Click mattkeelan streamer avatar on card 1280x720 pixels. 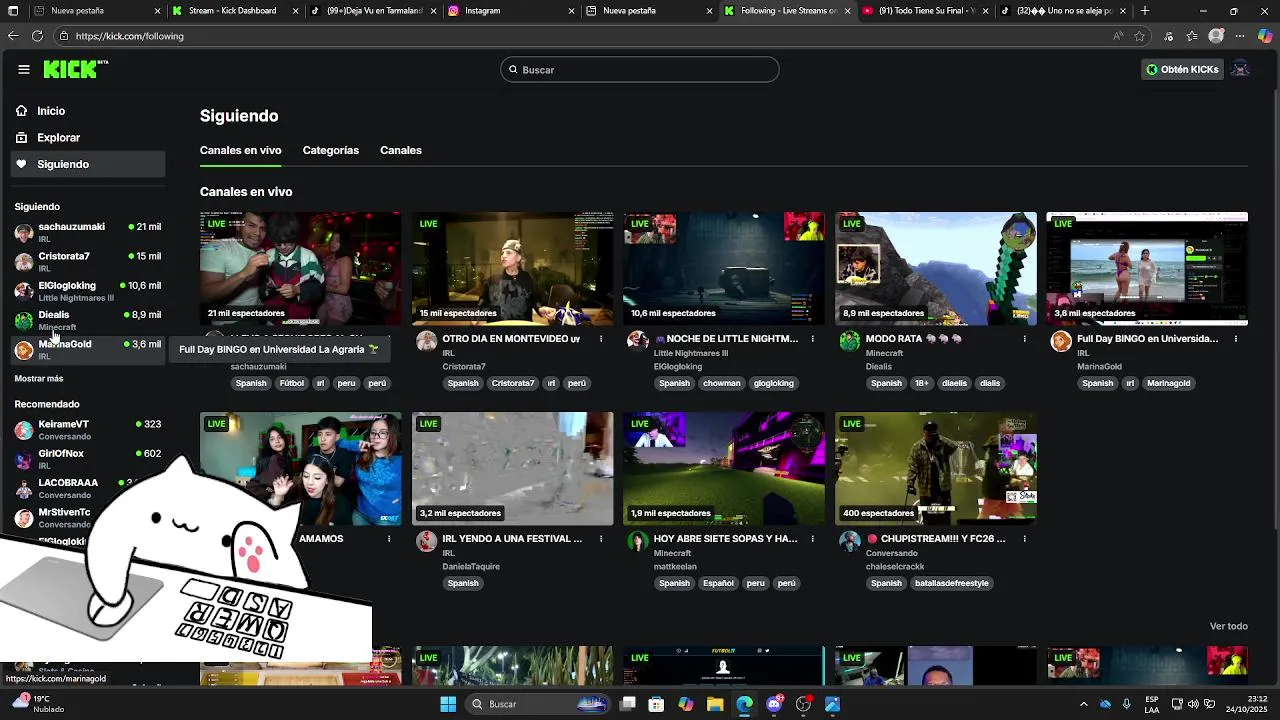pyautogui.click(x=638, y=541)
